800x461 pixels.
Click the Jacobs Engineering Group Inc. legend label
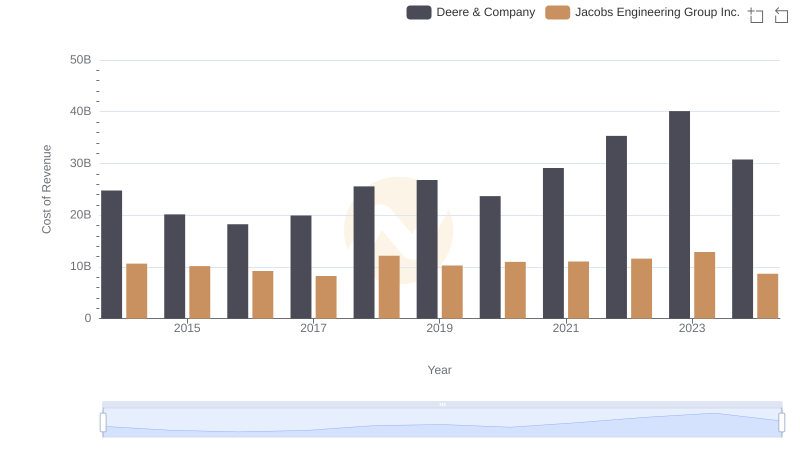pos(657,12)
